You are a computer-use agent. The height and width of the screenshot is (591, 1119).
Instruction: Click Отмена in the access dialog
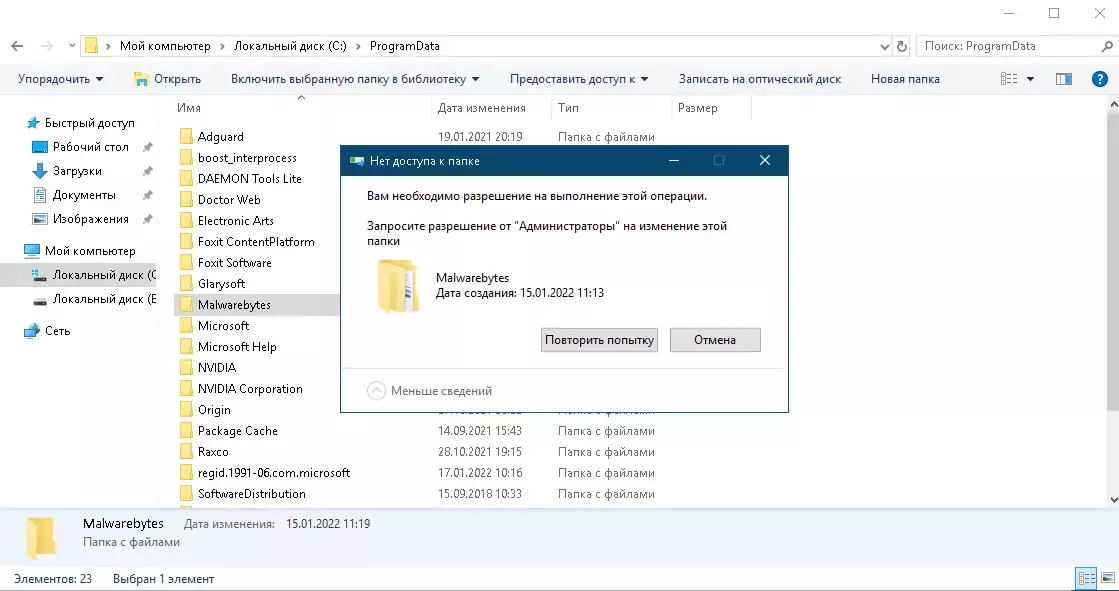coord(715,340)
